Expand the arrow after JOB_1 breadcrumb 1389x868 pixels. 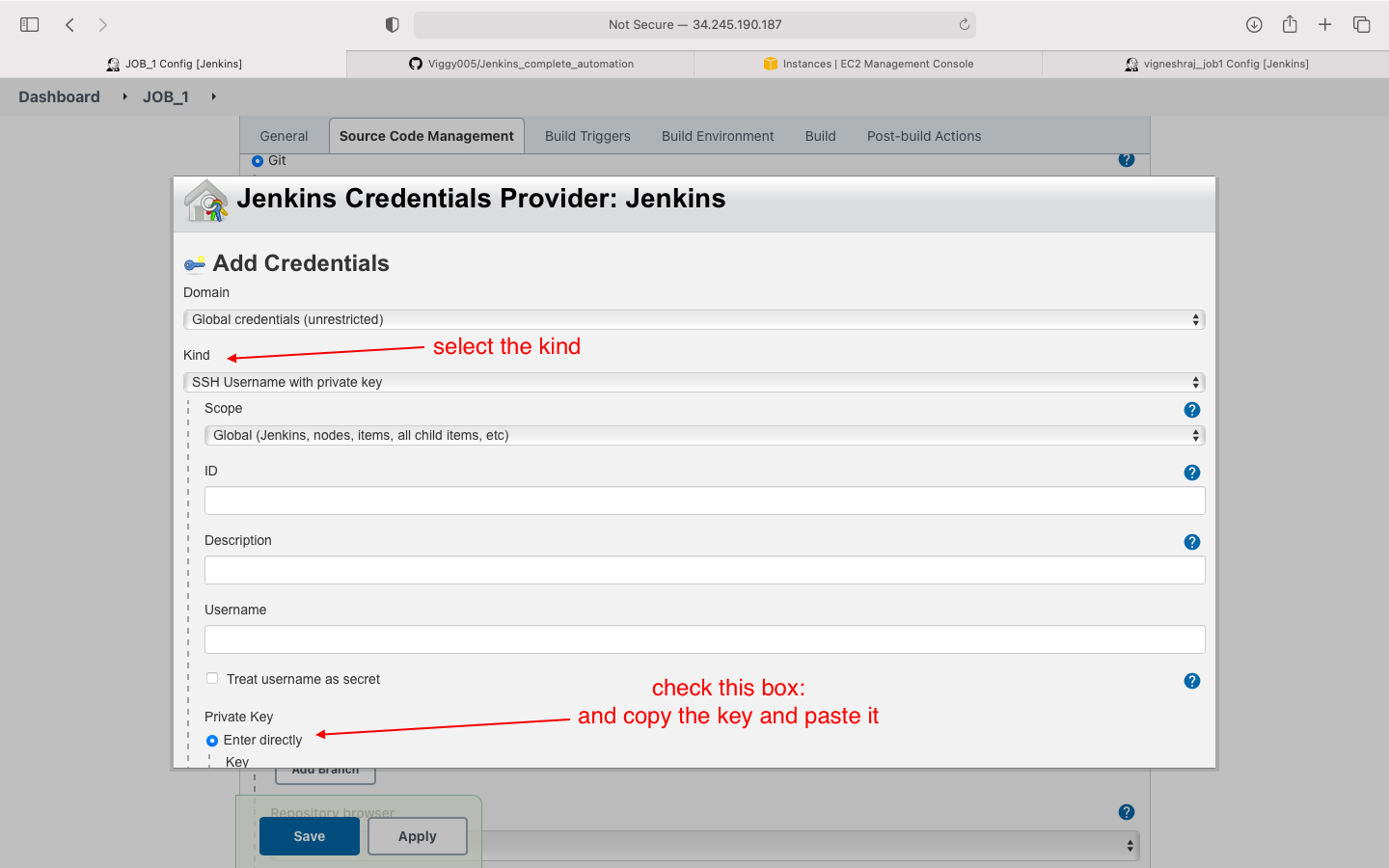pos(213,96)
